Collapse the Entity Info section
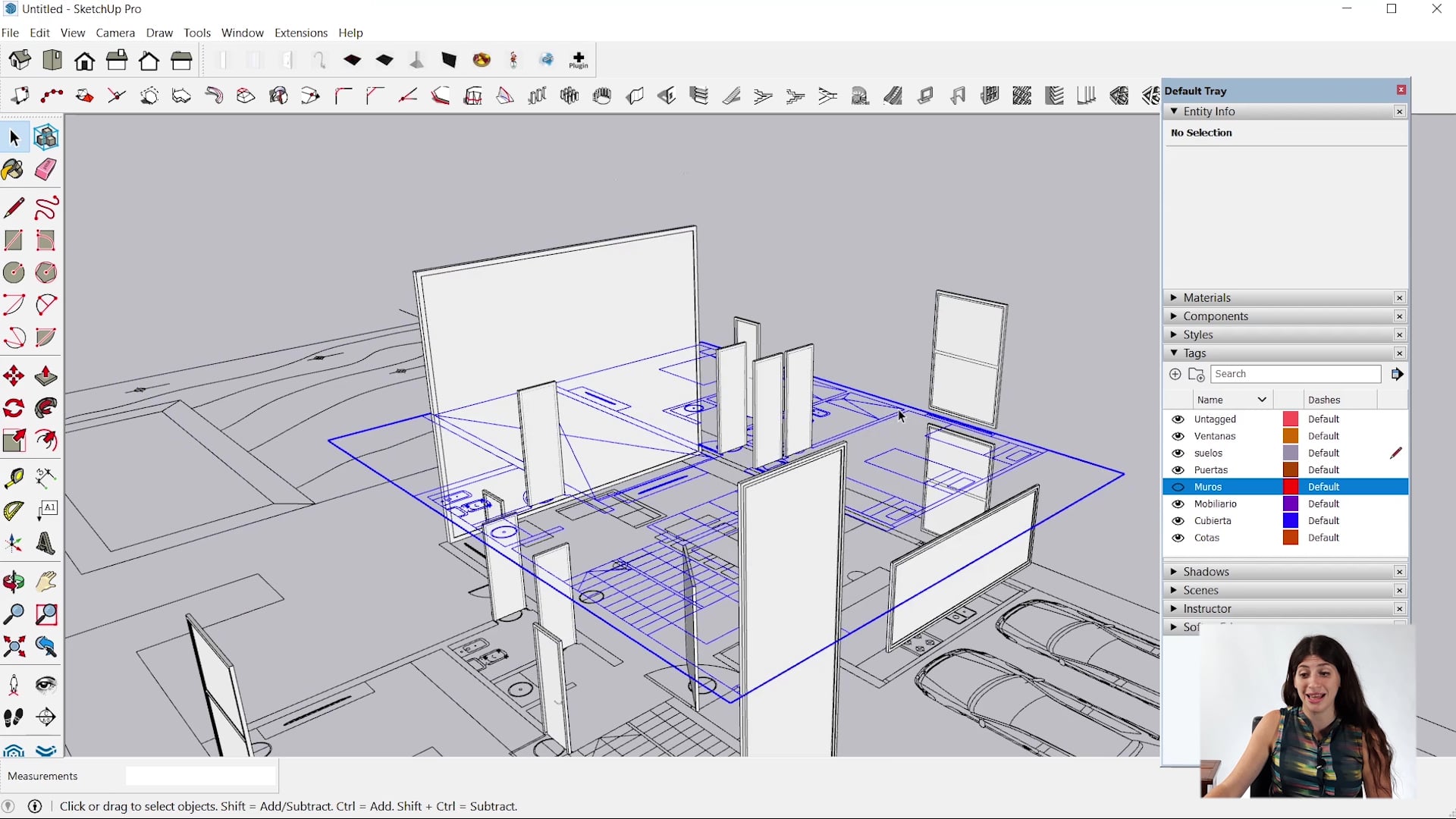Viewport: 1456px width, 819px height. click(1174, 111)
